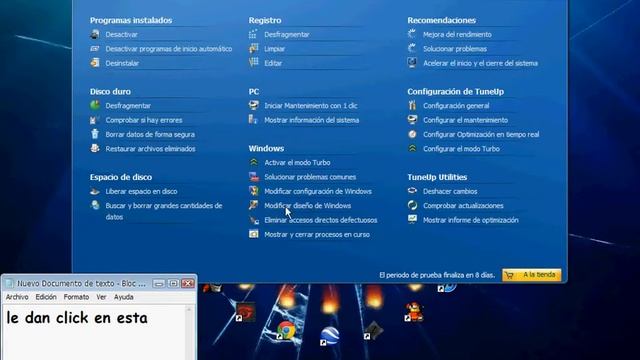Click Desinstalar programs link text

coord(122,63)
